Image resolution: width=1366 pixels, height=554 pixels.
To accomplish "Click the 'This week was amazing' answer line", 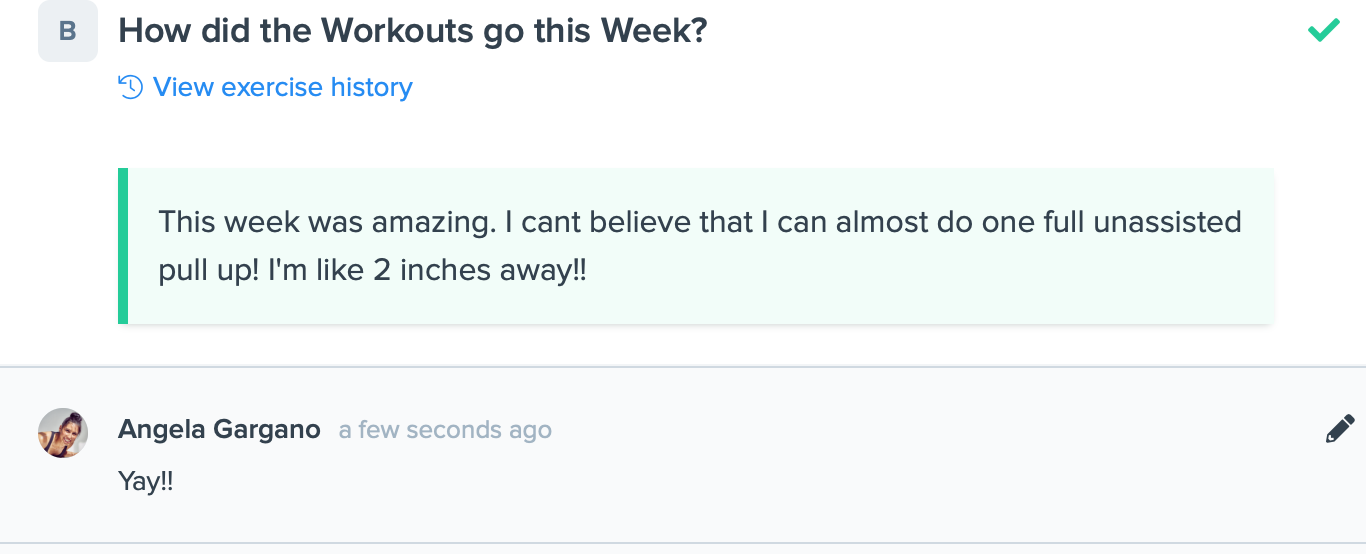I will pos(700,221).
